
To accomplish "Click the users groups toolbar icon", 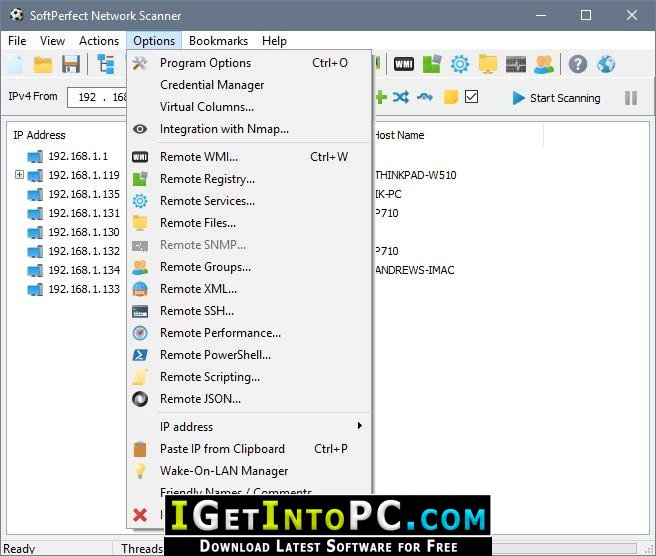I will (x=544, y=64).
